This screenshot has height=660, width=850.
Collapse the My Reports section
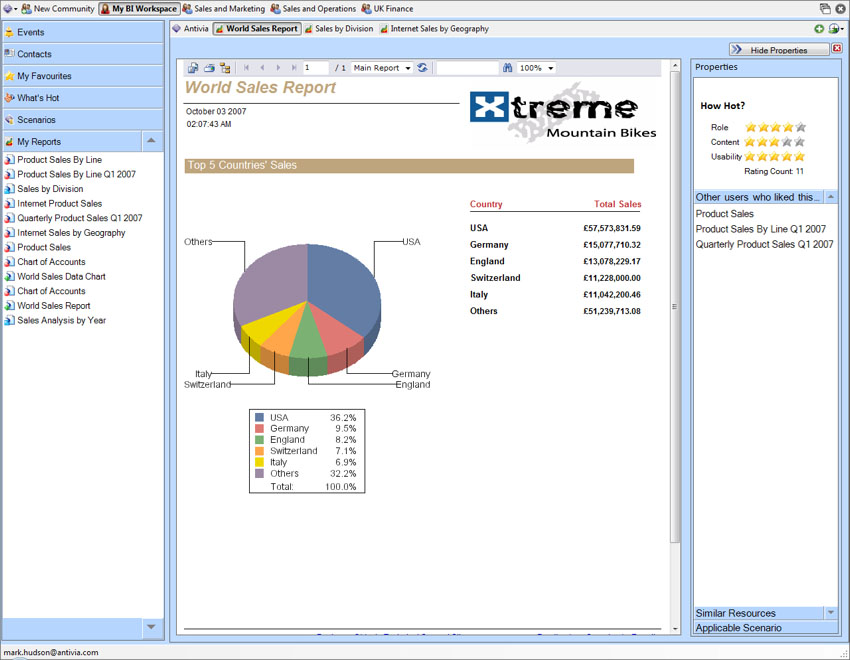tap(151, 141)
